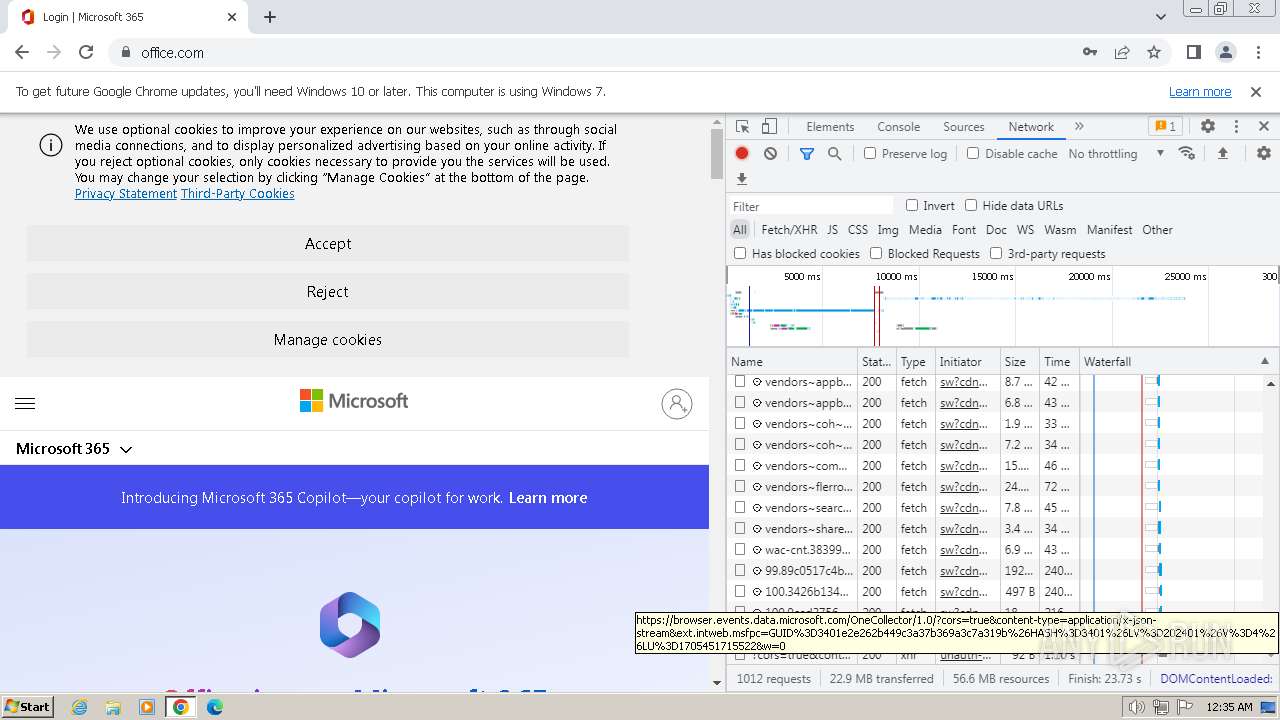Clear the network log
The height and width of the screenshot is (720, 1280).
pyautogui.click(x=770, y=154)
